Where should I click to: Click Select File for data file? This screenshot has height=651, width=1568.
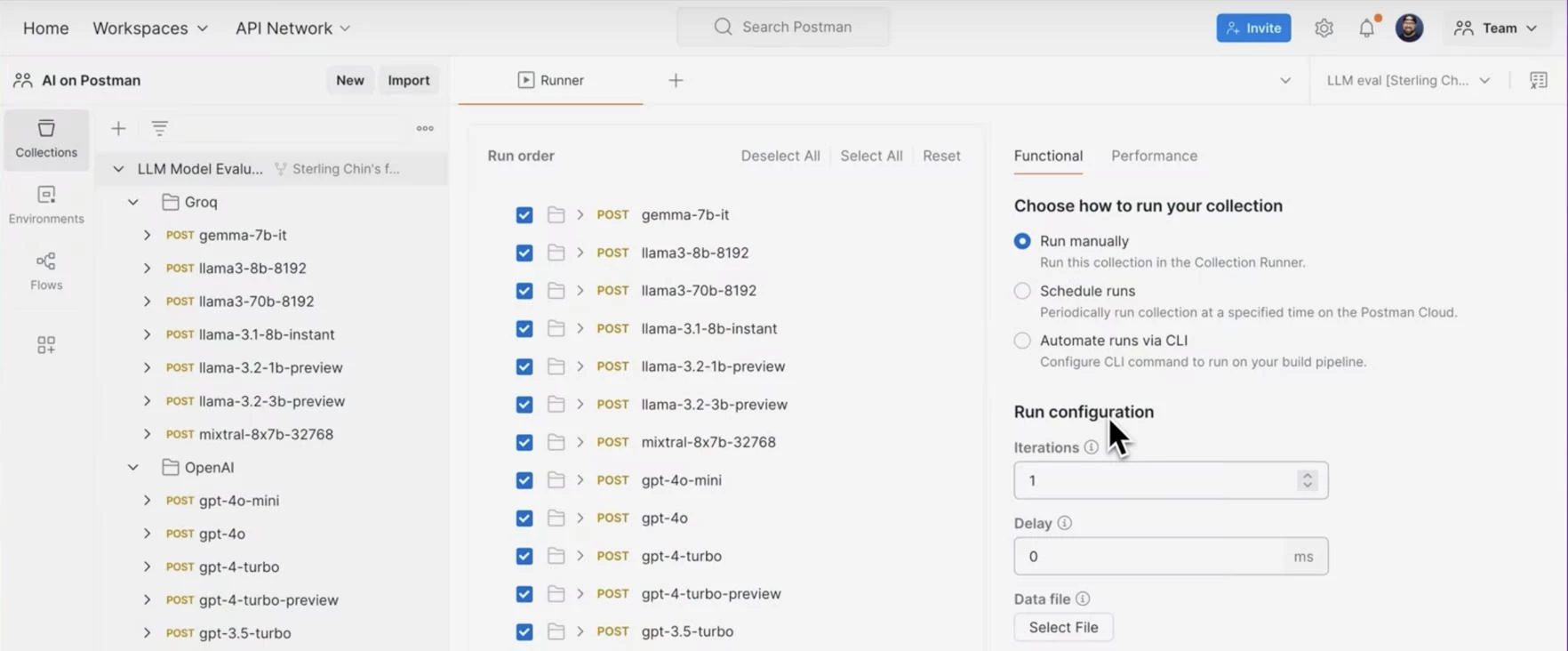(x=1063, y=627)
